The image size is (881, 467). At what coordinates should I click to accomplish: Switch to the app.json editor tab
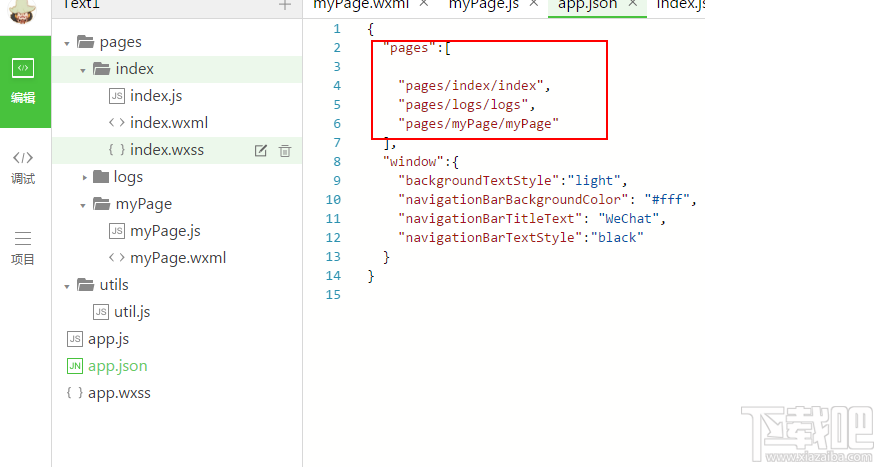587,4
